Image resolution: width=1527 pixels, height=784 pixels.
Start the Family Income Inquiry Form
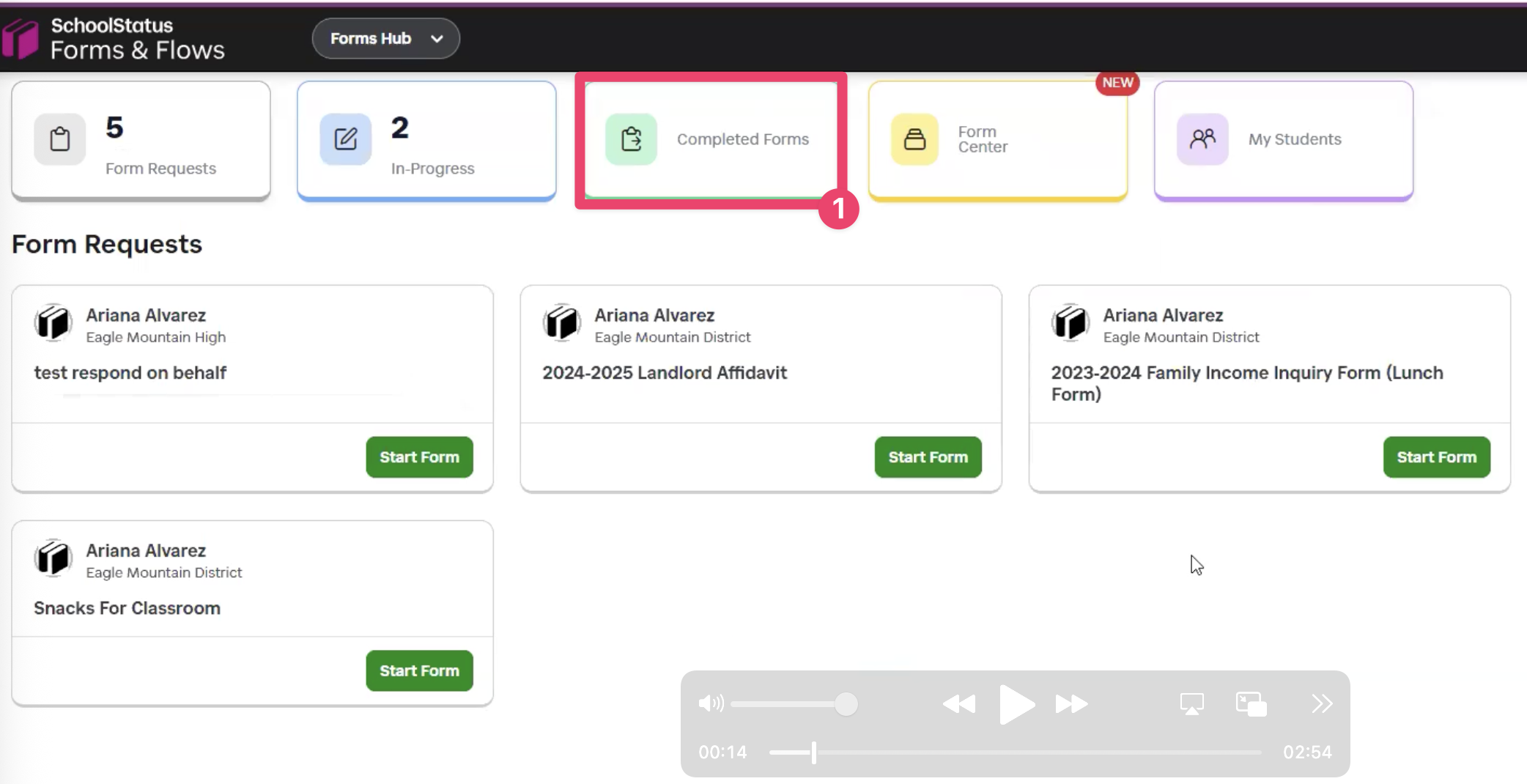pyautogui.click(x=1436, y=457)
